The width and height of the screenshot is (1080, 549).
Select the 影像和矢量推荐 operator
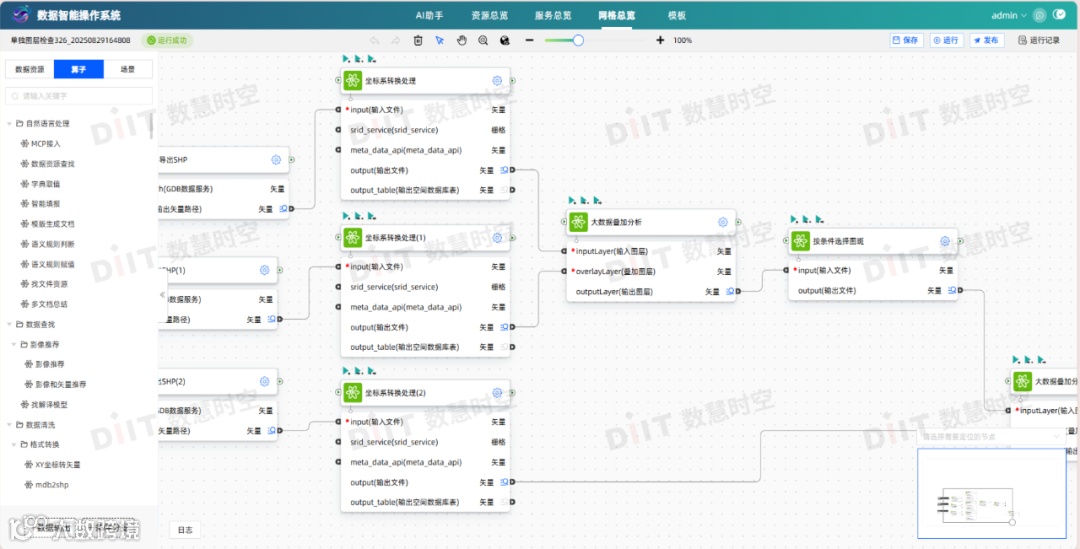pyautogui.click(x=55, y=384)
